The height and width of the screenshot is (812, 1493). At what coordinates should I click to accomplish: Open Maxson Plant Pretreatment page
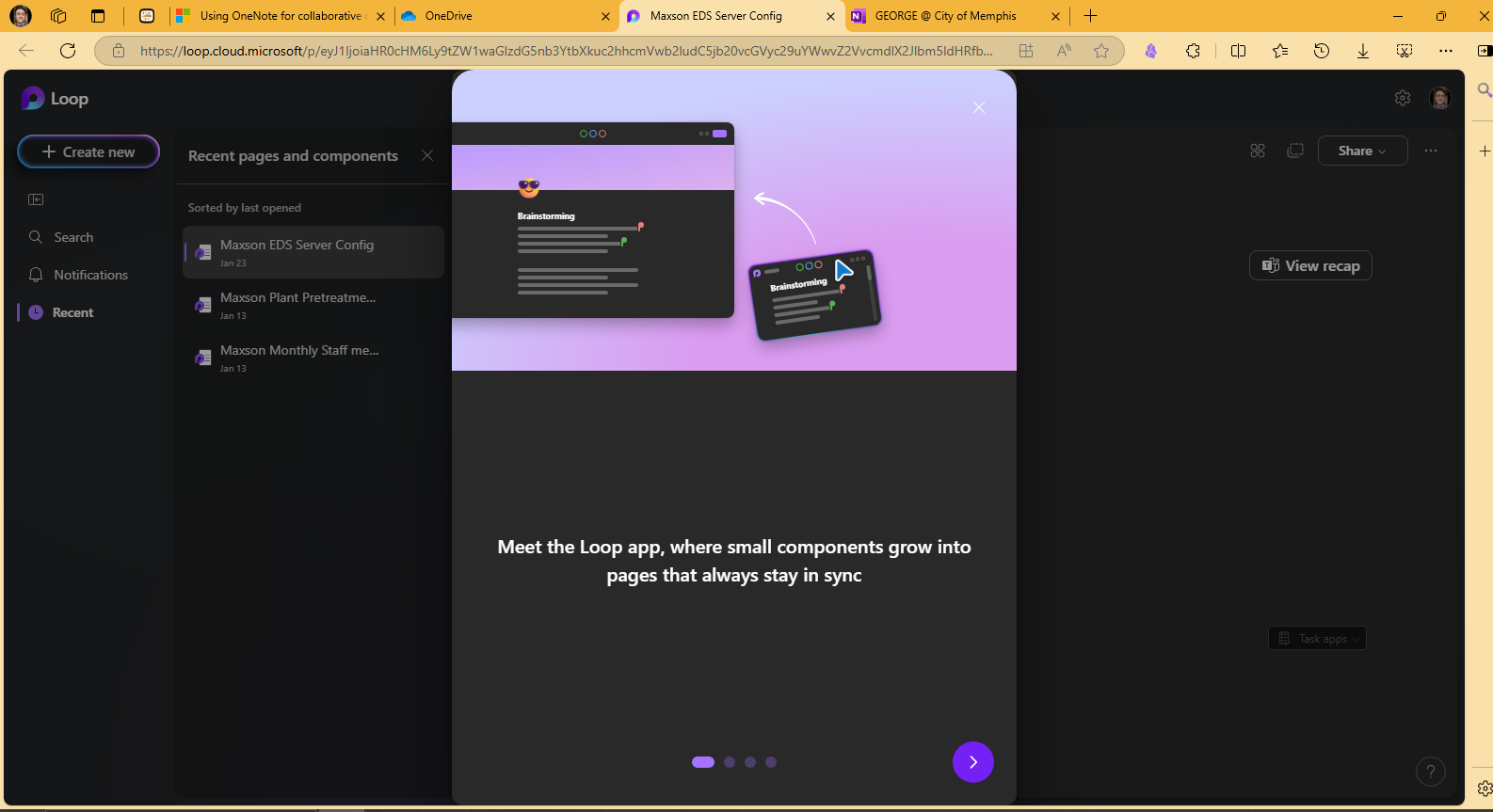(x=297, y=305)
